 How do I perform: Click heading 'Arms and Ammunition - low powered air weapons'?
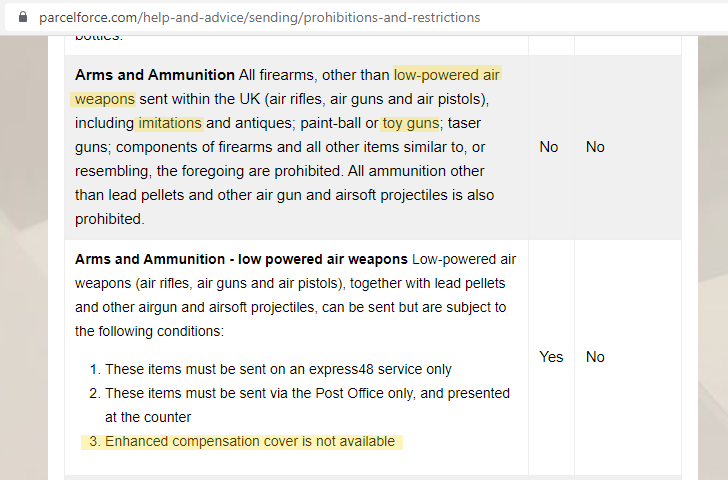pos(241,259)
